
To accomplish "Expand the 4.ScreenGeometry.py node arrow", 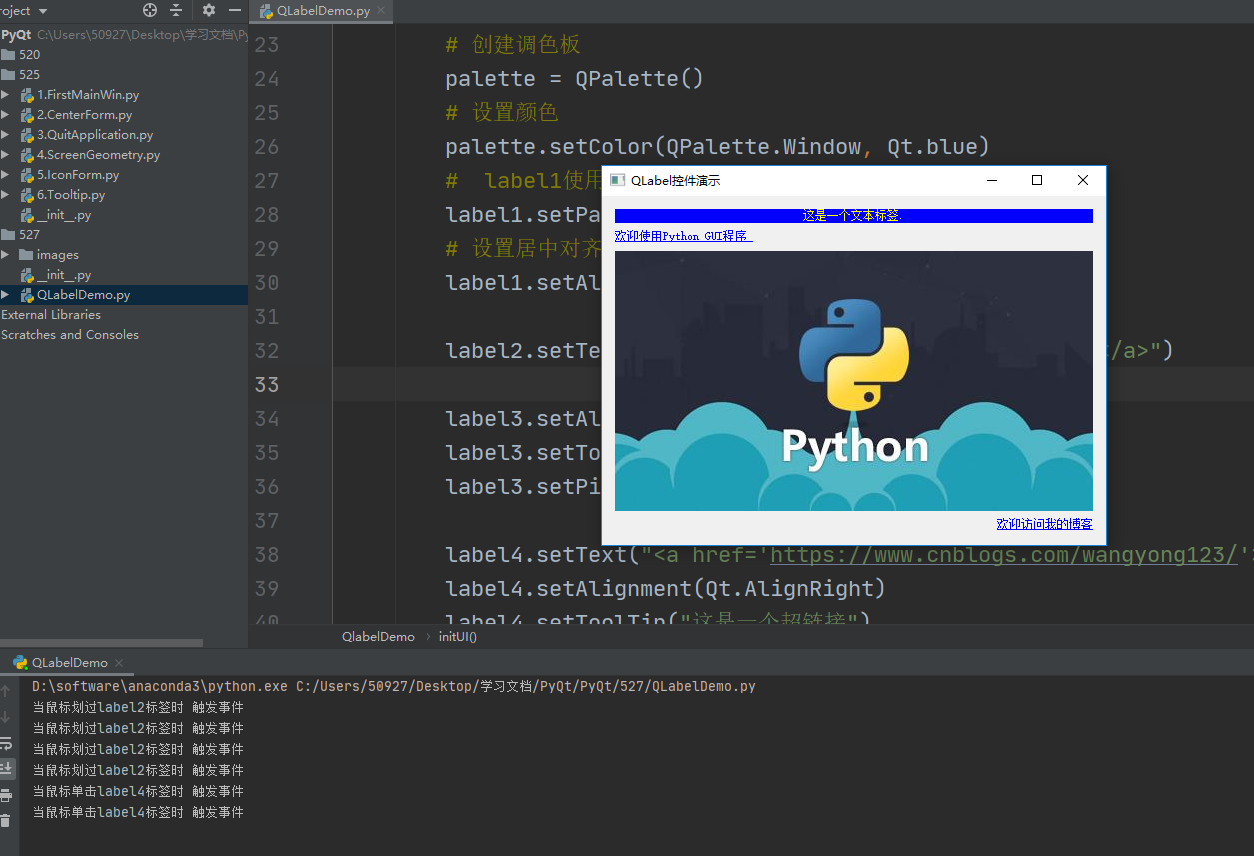I will tap(5, 155).
